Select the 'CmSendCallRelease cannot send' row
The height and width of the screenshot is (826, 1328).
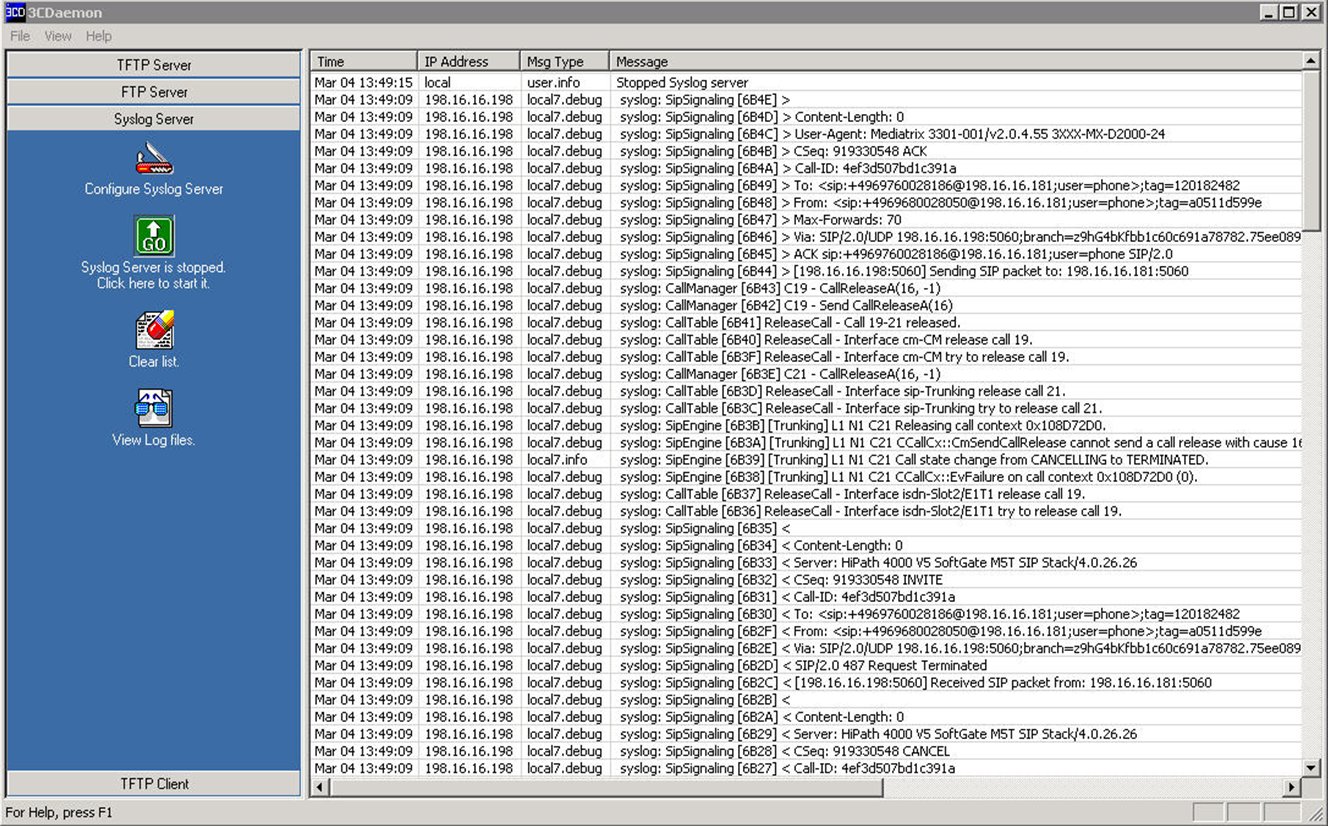(x=807, y=443)
